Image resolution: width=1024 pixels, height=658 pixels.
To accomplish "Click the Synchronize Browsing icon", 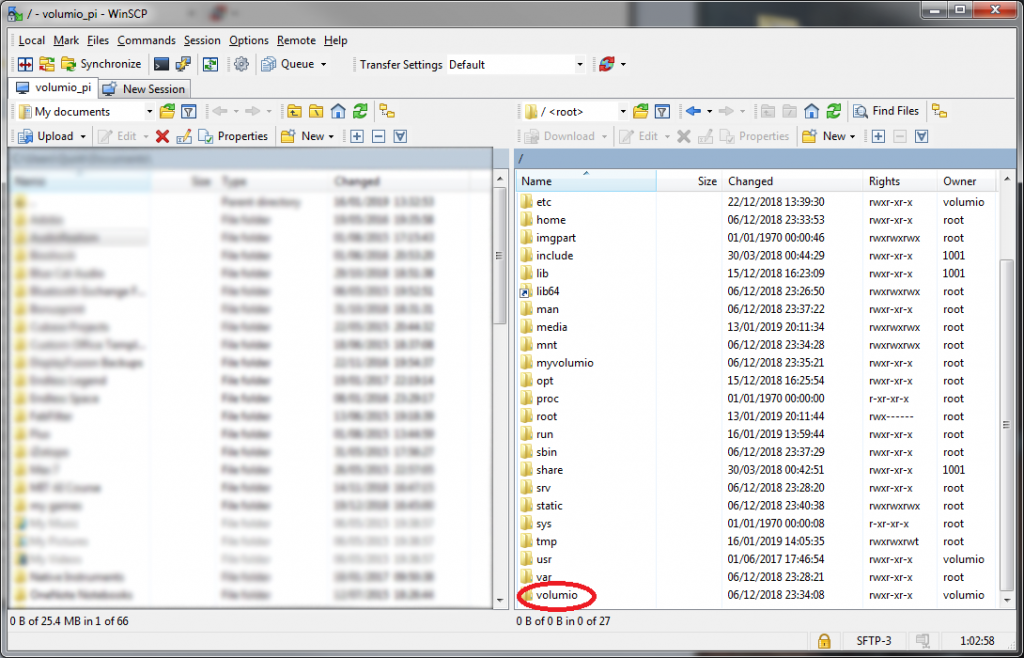I will pos(47,64).
